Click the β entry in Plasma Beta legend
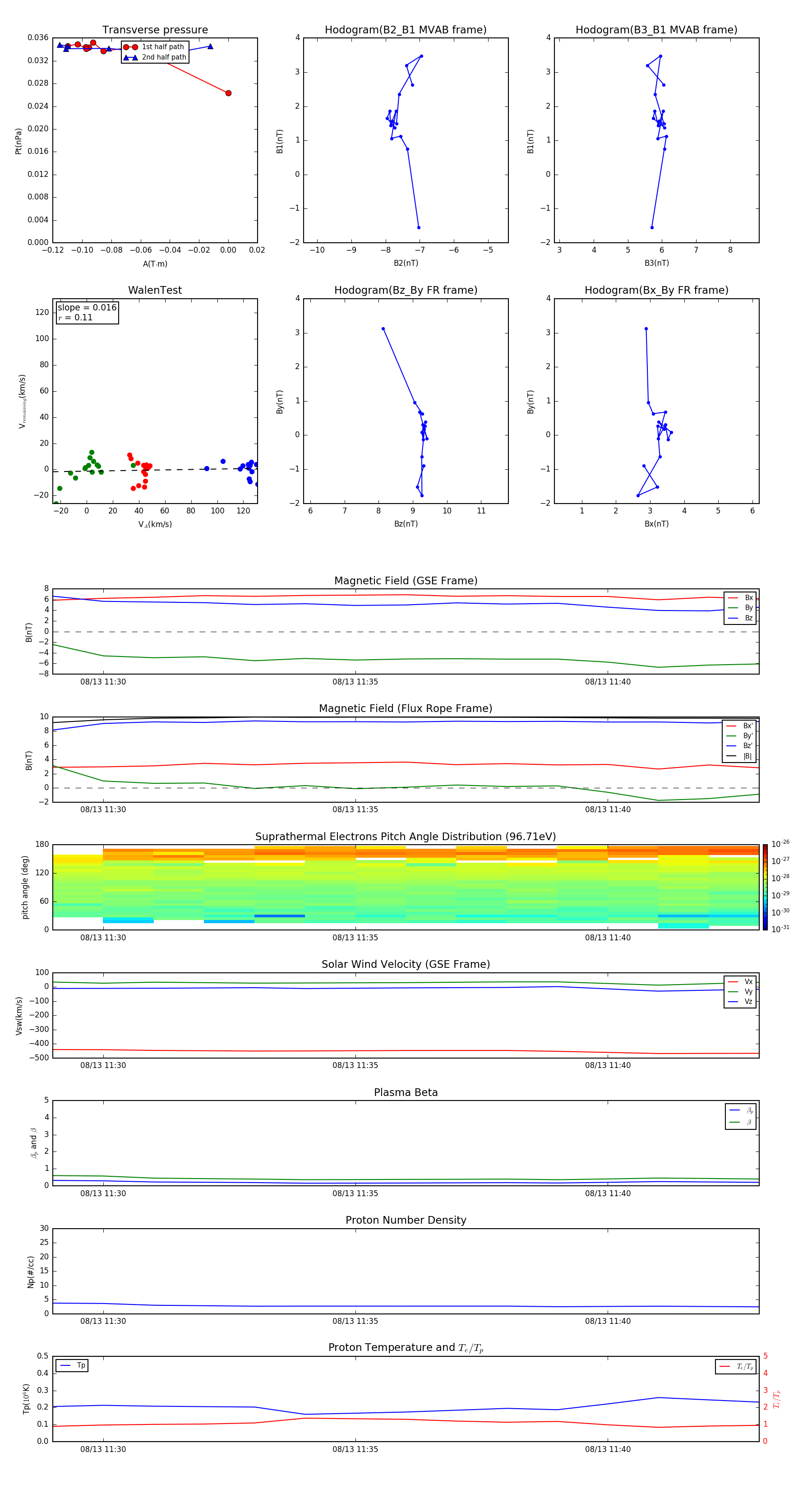 [x=741, y=1123]
